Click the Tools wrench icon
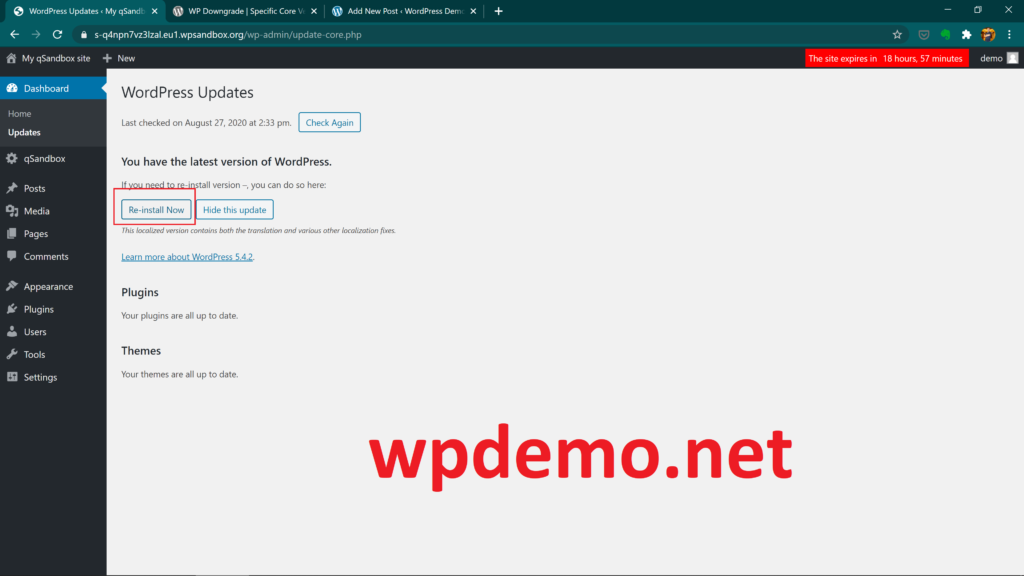Screen dimensions: 1024x576 pyautogui.click(x=12, y=355)
